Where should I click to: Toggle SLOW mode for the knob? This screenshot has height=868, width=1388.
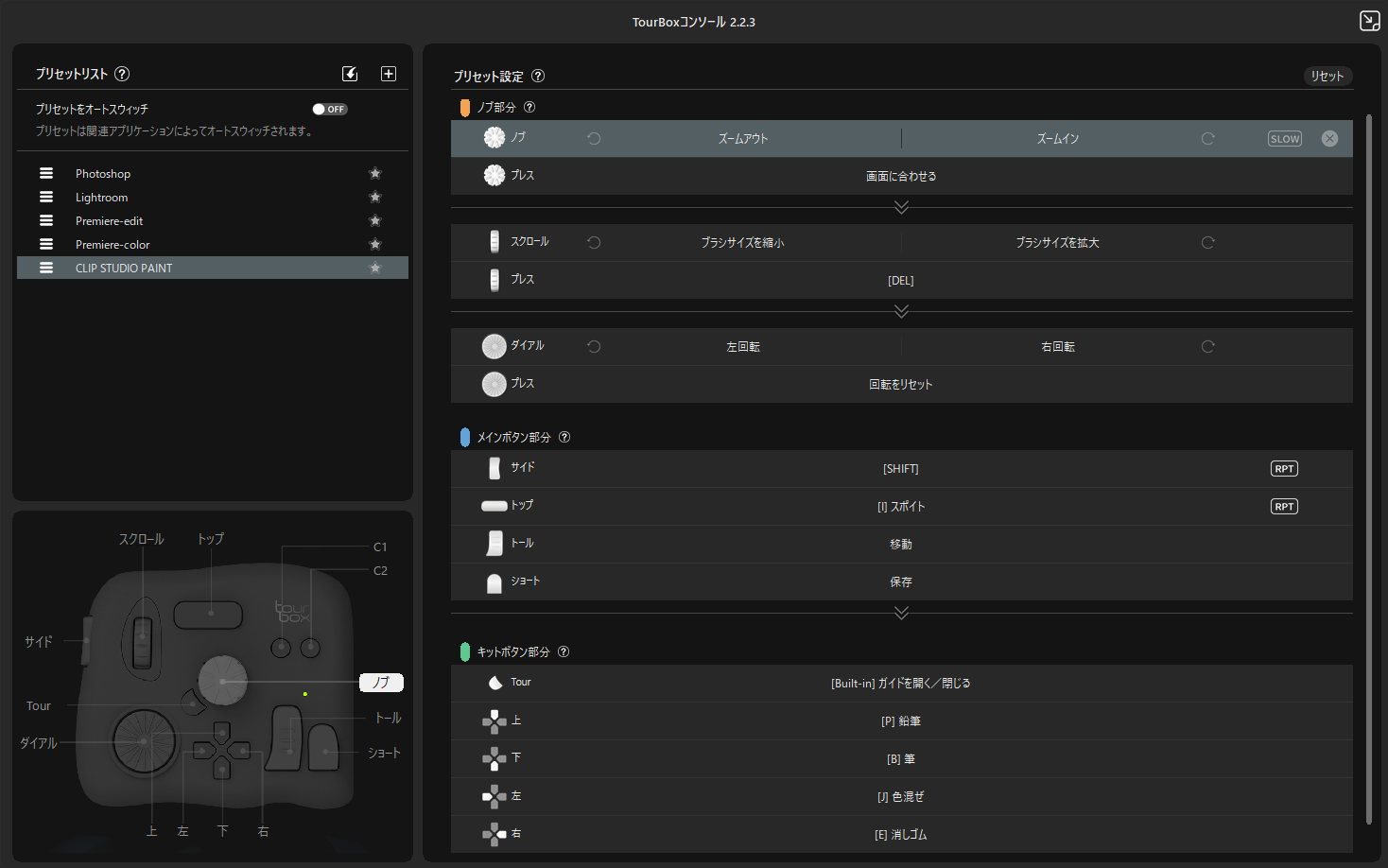pos(1284,138)
